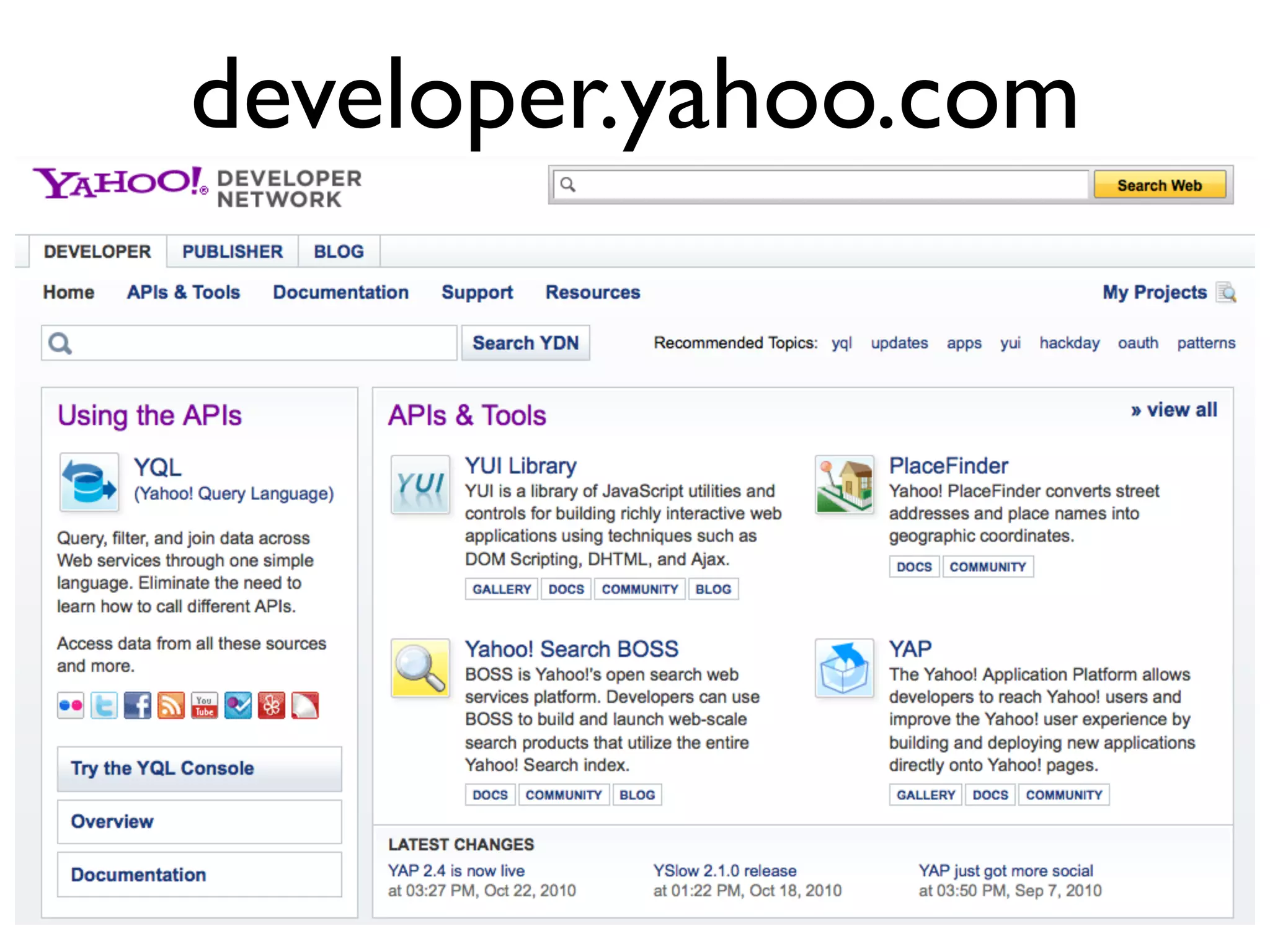Open PlaceFinder DOCS tag

(915, 566)
